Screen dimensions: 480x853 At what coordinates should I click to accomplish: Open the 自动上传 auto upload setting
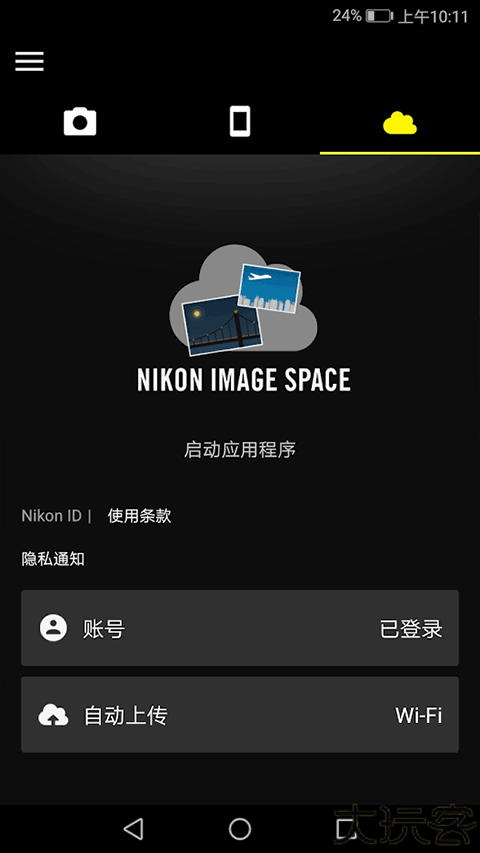click(x=240, y=715)
